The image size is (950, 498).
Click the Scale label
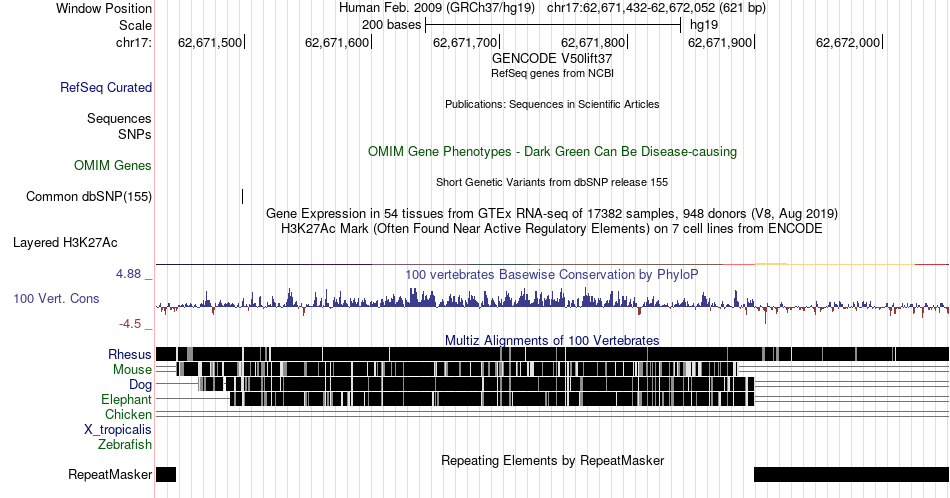[135, 25]
